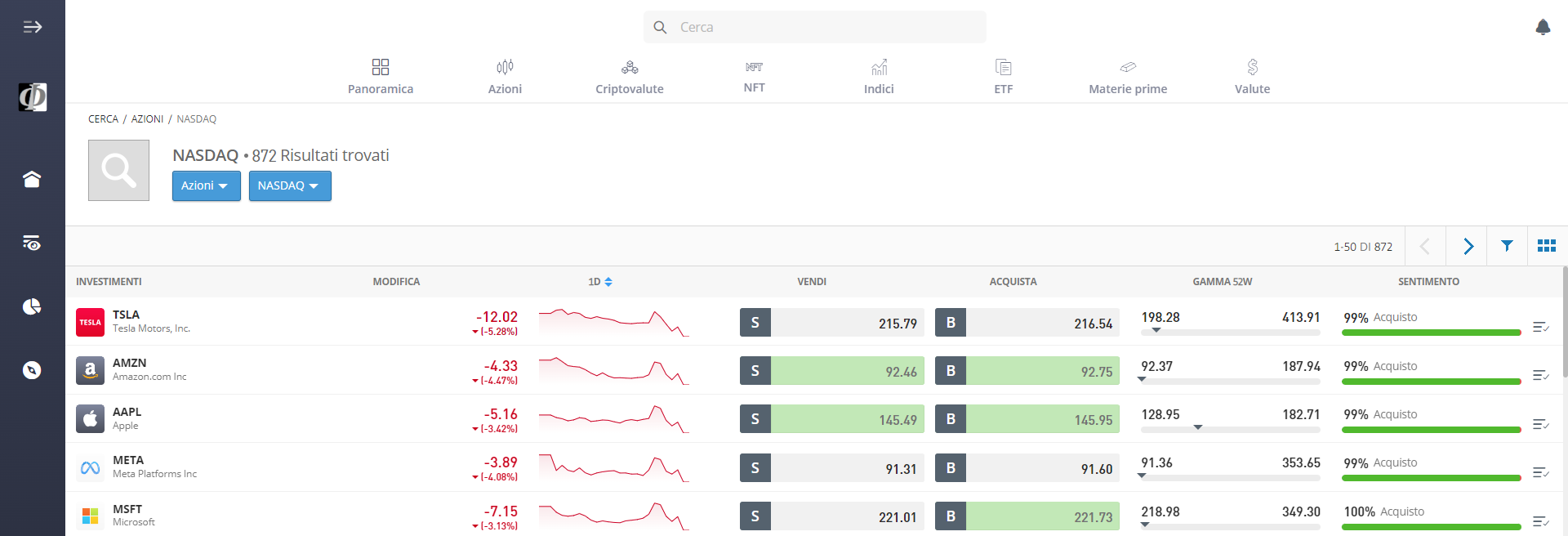
Task: Add TSLA to watchlist via list icon
Action: point(1541,327)
